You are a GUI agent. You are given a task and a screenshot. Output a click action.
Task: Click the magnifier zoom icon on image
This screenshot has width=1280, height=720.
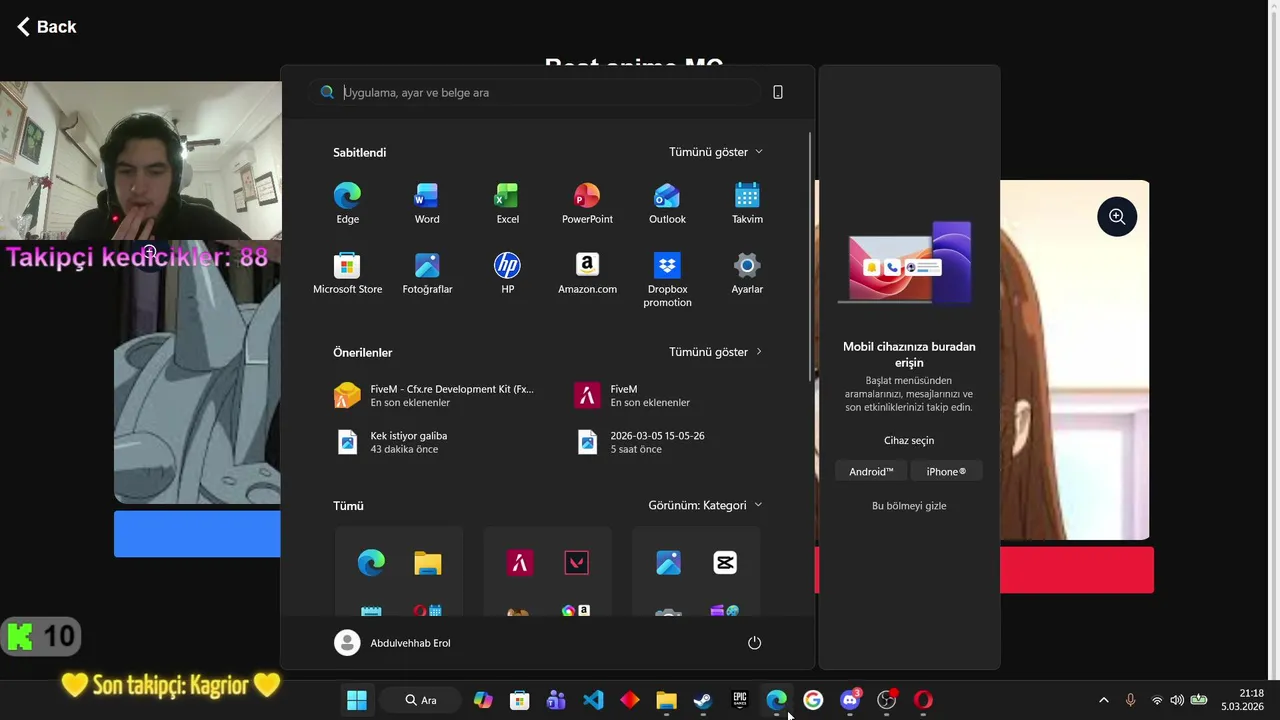[1117, 217]
